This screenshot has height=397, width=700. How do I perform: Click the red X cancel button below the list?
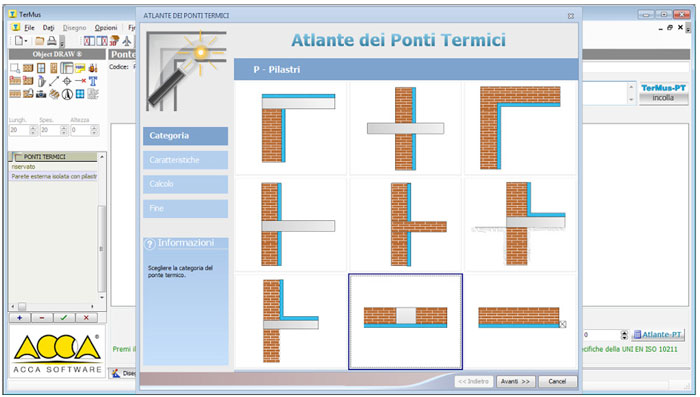tap(86, 318)
